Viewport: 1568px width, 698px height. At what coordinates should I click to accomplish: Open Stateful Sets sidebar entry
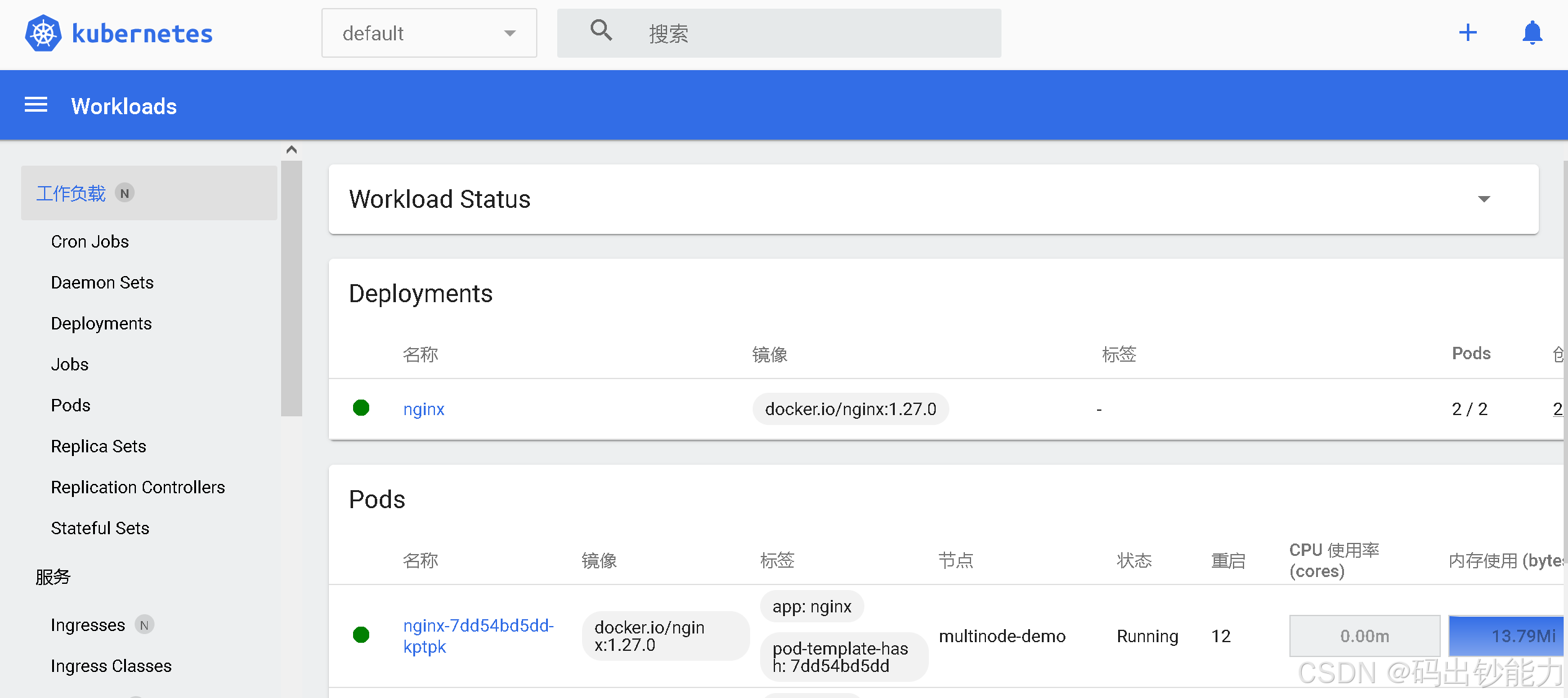pyautogui.click(x=100, y=528)
